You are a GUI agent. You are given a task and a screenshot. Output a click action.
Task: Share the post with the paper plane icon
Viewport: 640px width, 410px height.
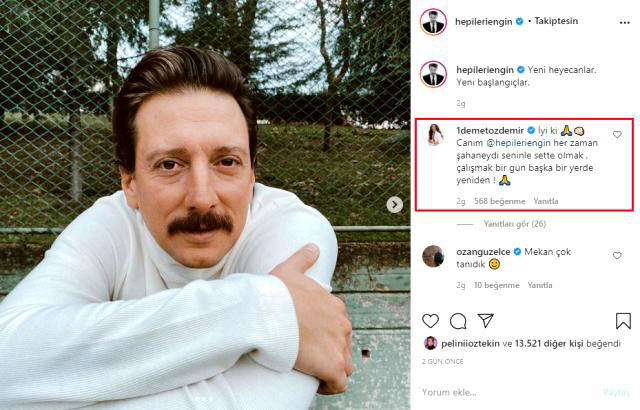pyautogui.click(x=485, y=321)
